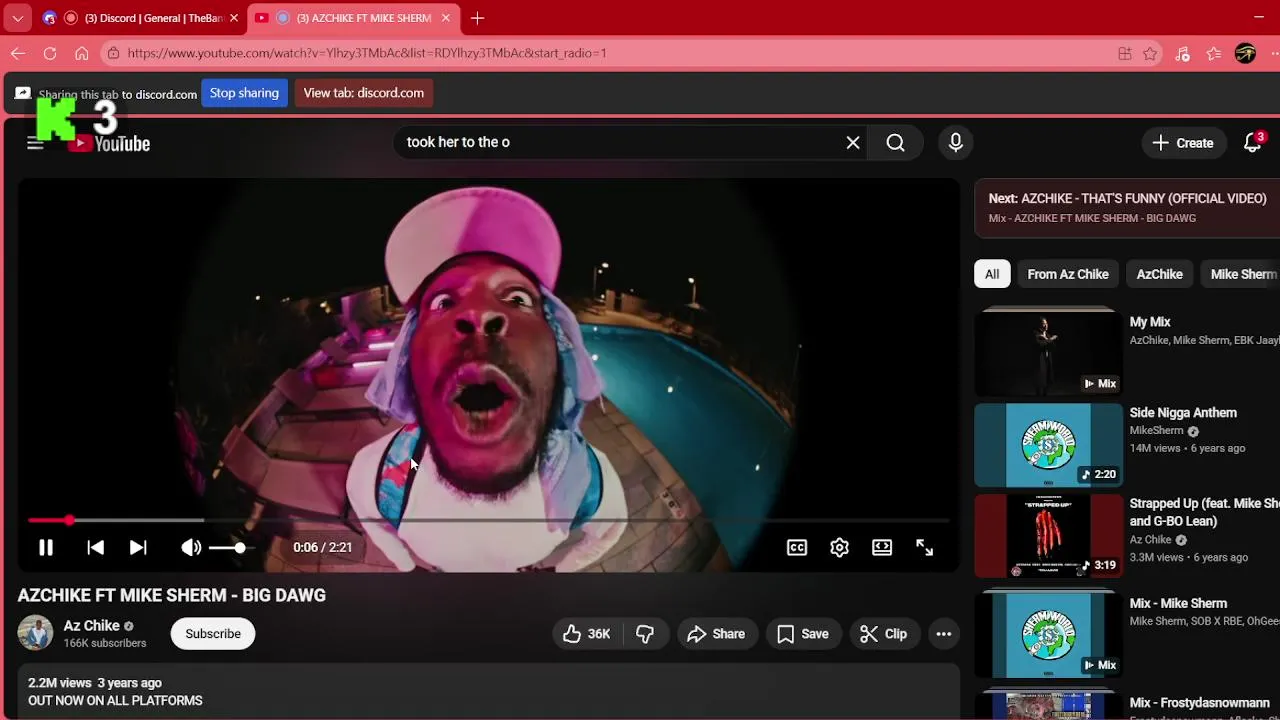This screenshot has height=720, width=1280.
Task: Search with your voice microphone
Action: click(956, 143)
